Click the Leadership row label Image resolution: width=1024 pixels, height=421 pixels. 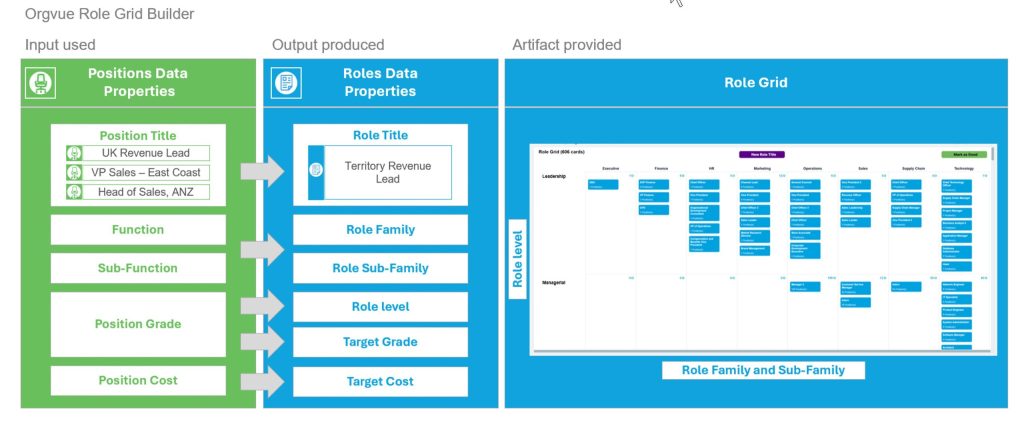(552, 176)
